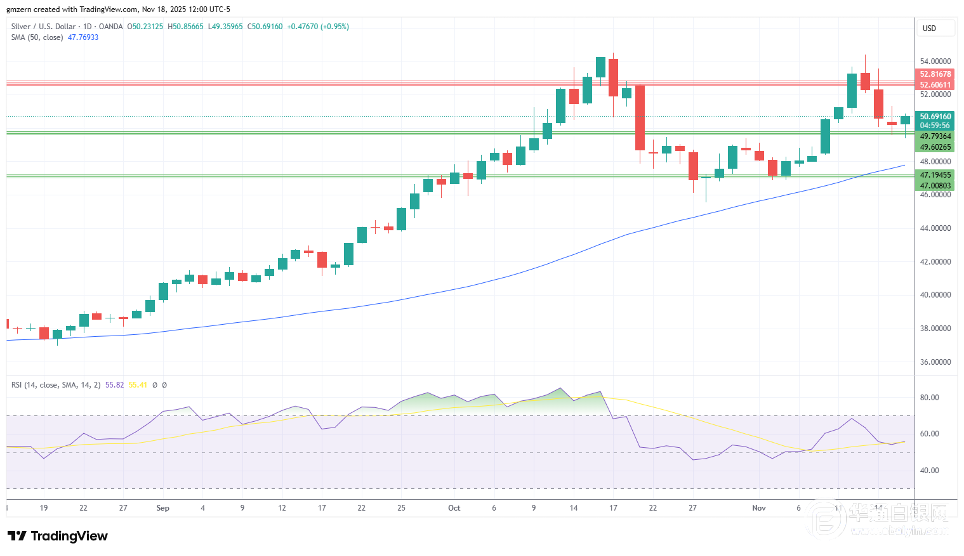This screenshot has width=964, height=556.
Task: Click the Nov label on time axis
Action: click(x=759, y=507)
